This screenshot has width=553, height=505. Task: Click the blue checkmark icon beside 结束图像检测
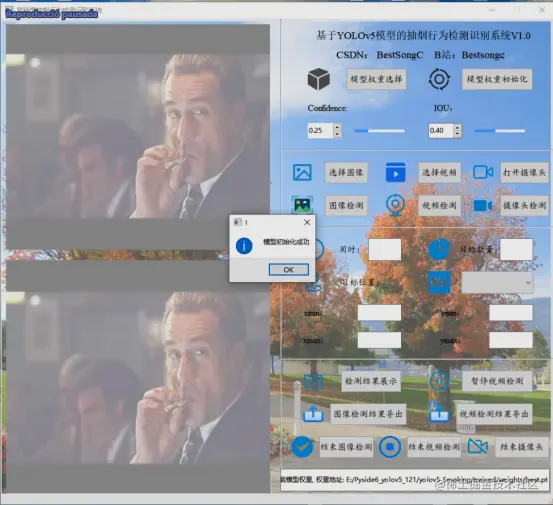[302, 447]
